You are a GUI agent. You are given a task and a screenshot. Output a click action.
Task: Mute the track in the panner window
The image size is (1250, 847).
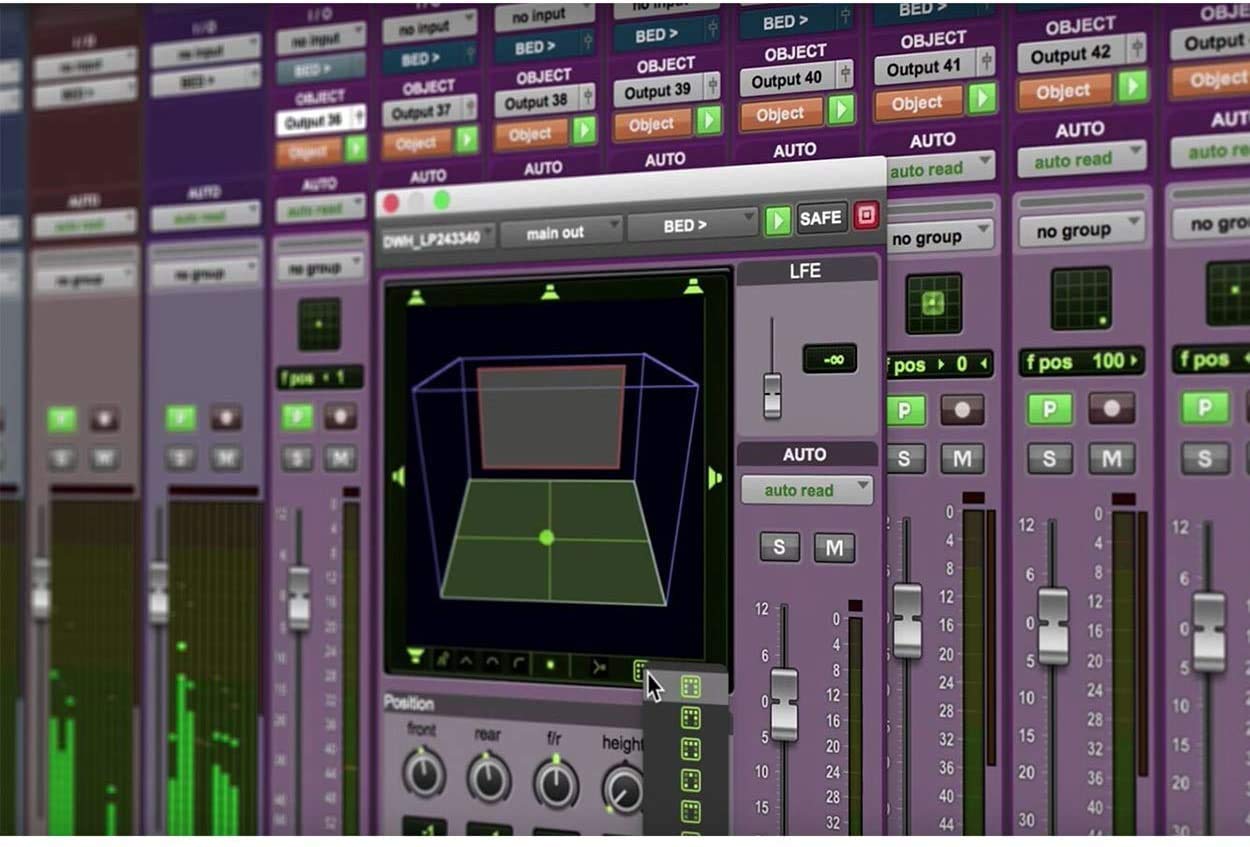point(834,547)
